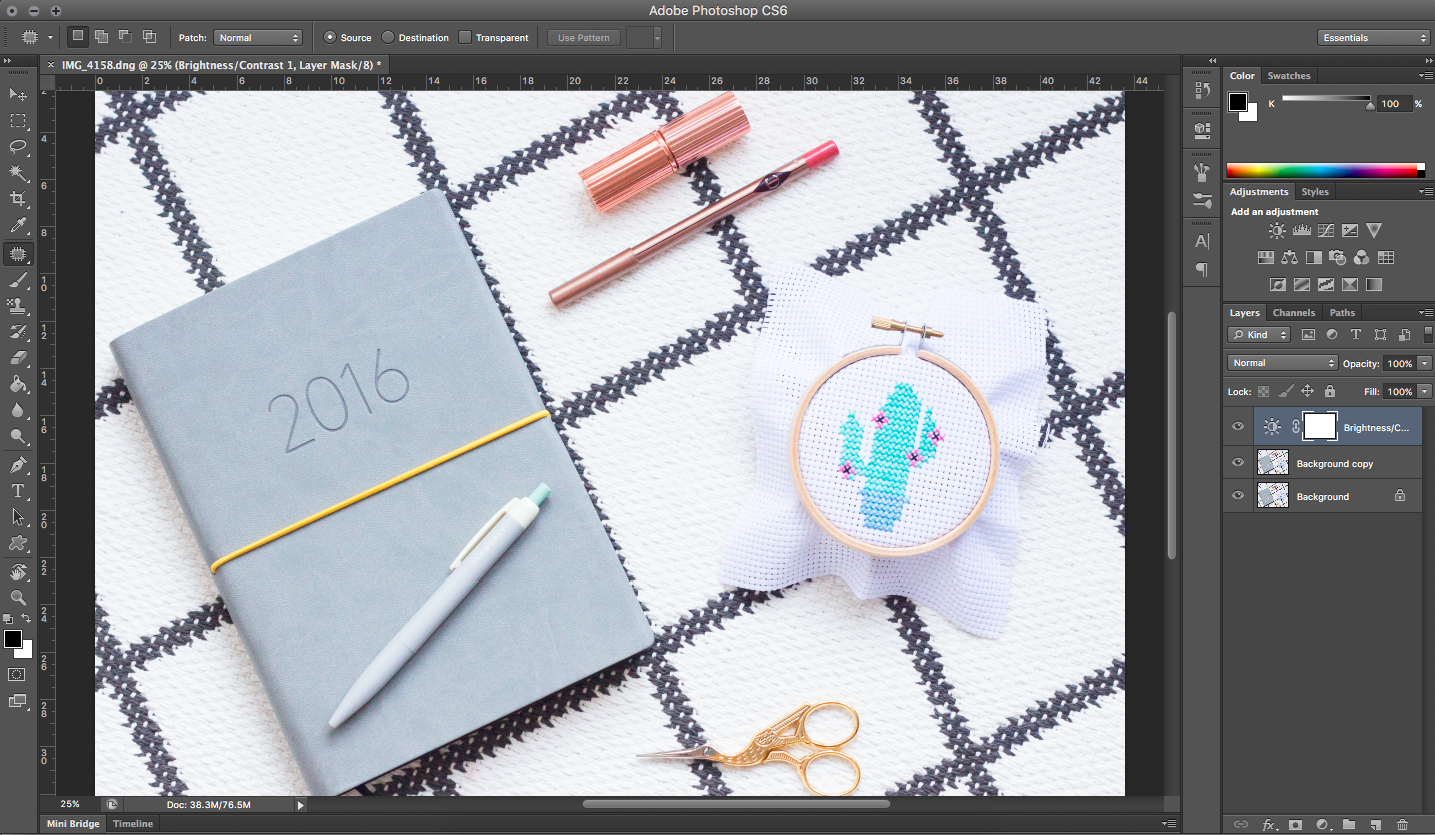Select the Move tool
The image size is (1435, 835).
(x=18, y=94)
